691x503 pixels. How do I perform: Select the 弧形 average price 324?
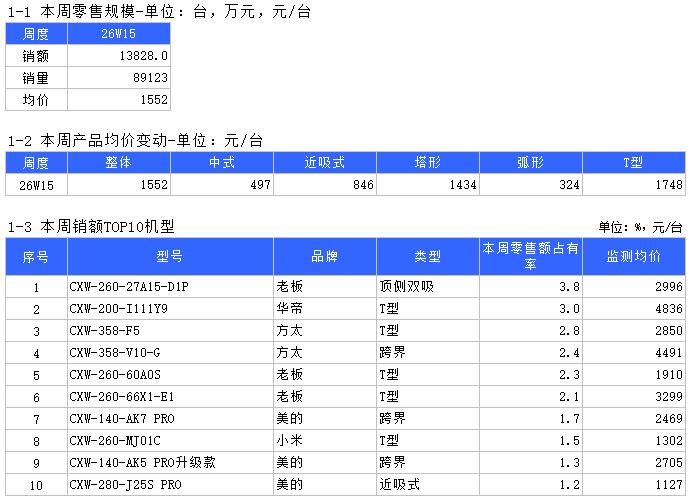point(569,185)
